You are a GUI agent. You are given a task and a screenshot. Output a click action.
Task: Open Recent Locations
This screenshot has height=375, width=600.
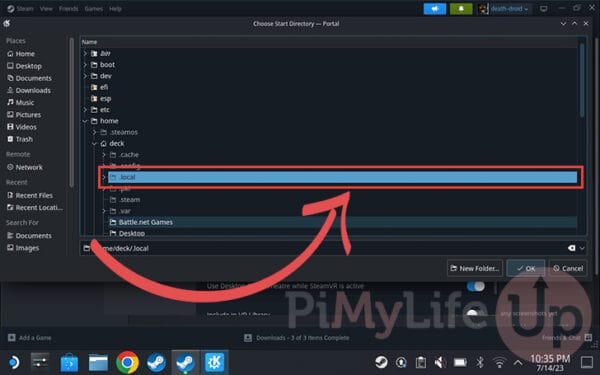coord(35,208)
